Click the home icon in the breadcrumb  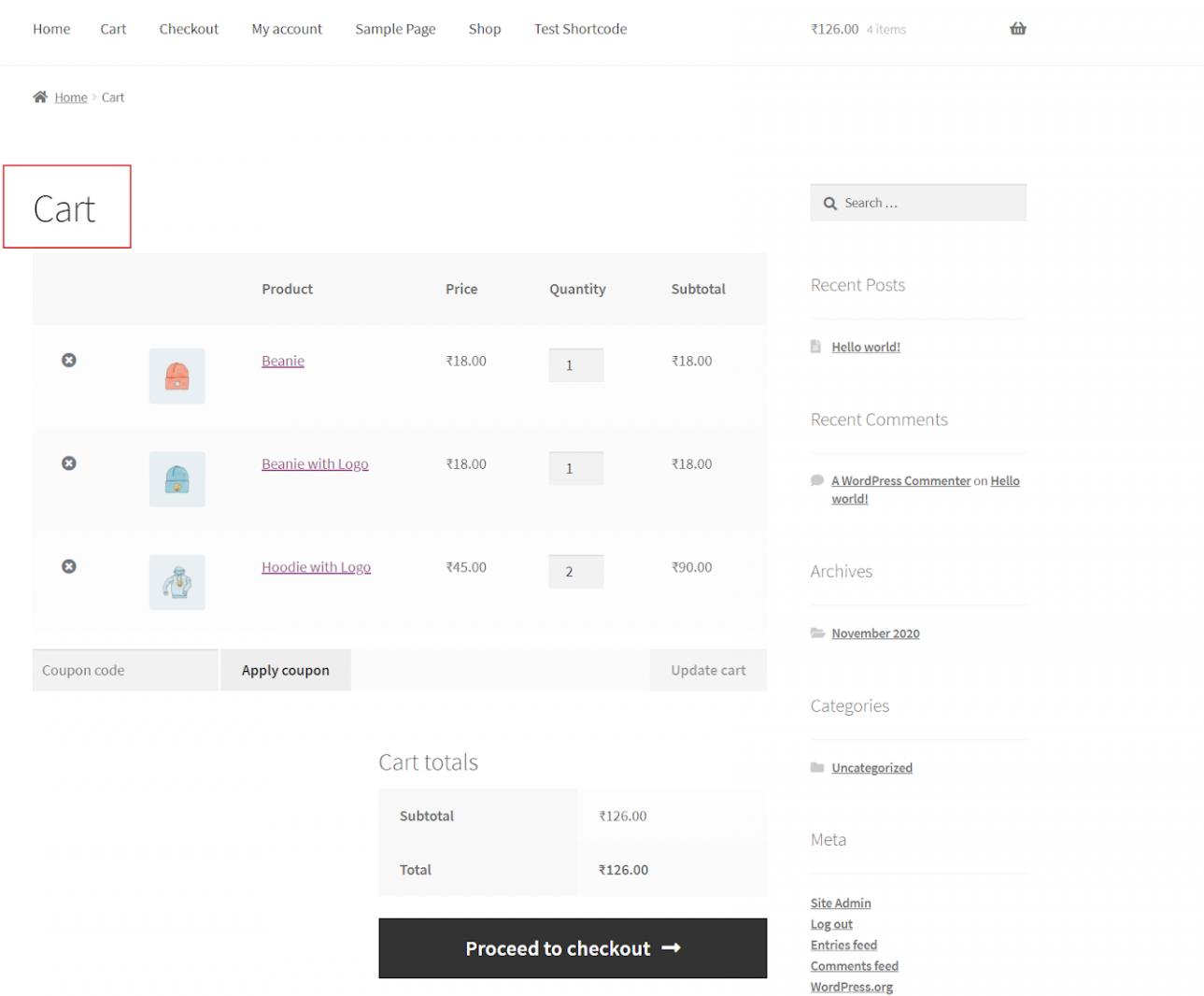pos(39,96)
